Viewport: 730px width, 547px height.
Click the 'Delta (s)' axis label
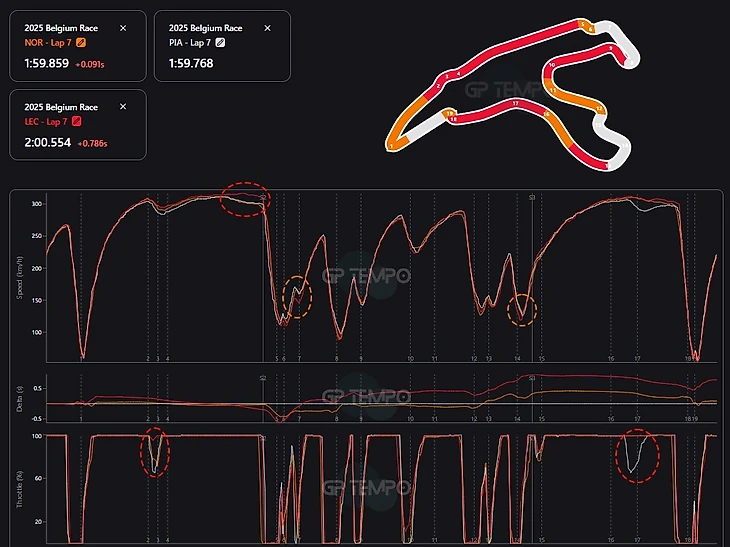click(20, 398)
